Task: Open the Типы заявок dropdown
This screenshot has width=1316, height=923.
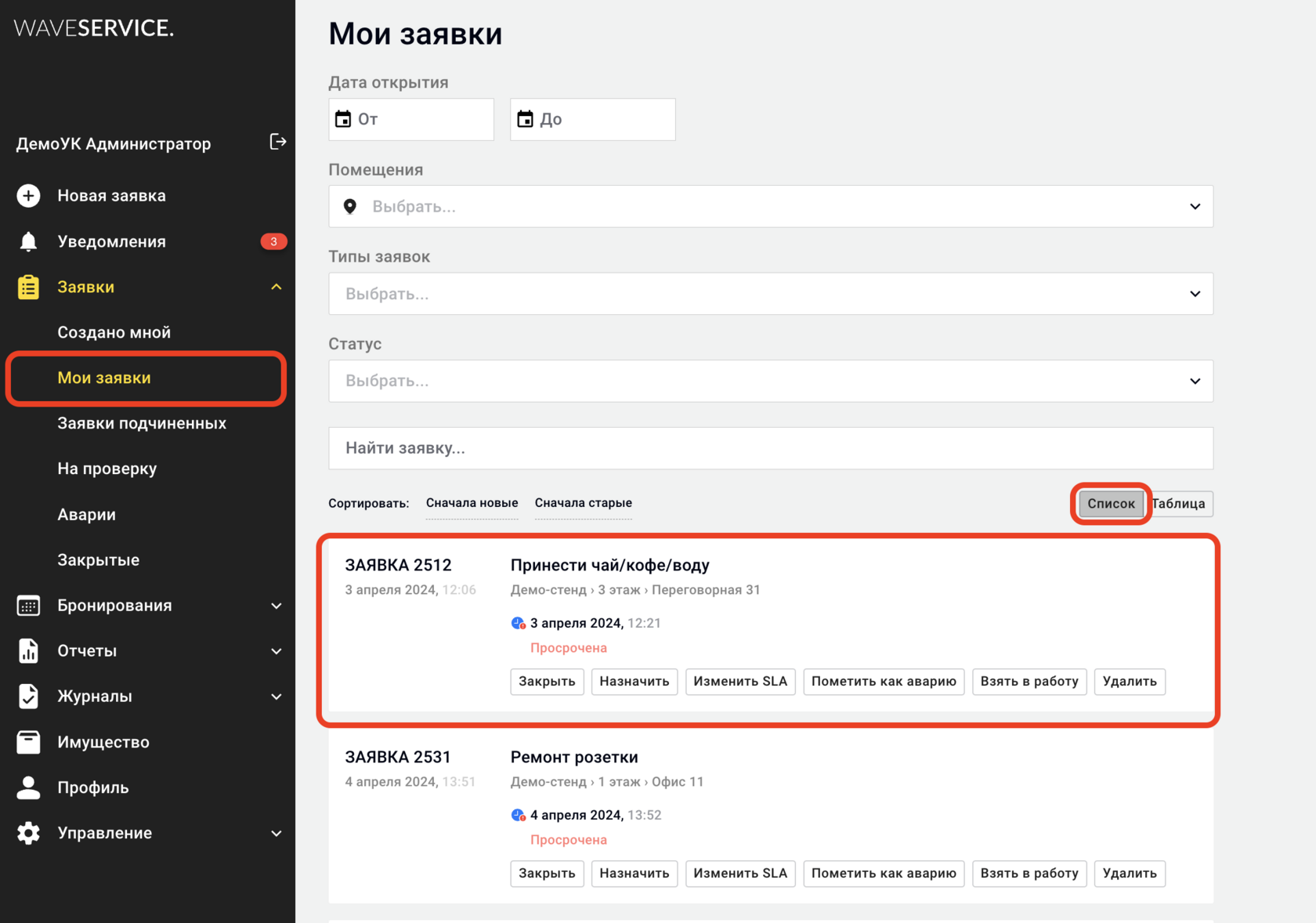Action: 771,294
